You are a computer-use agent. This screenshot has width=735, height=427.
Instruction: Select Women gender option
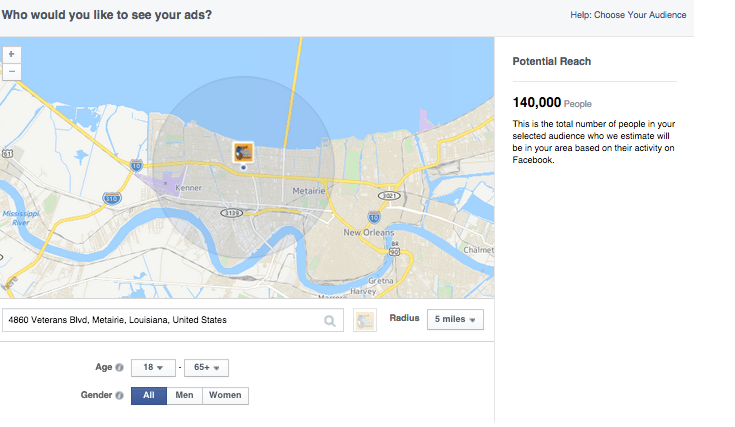coord(225,395)
